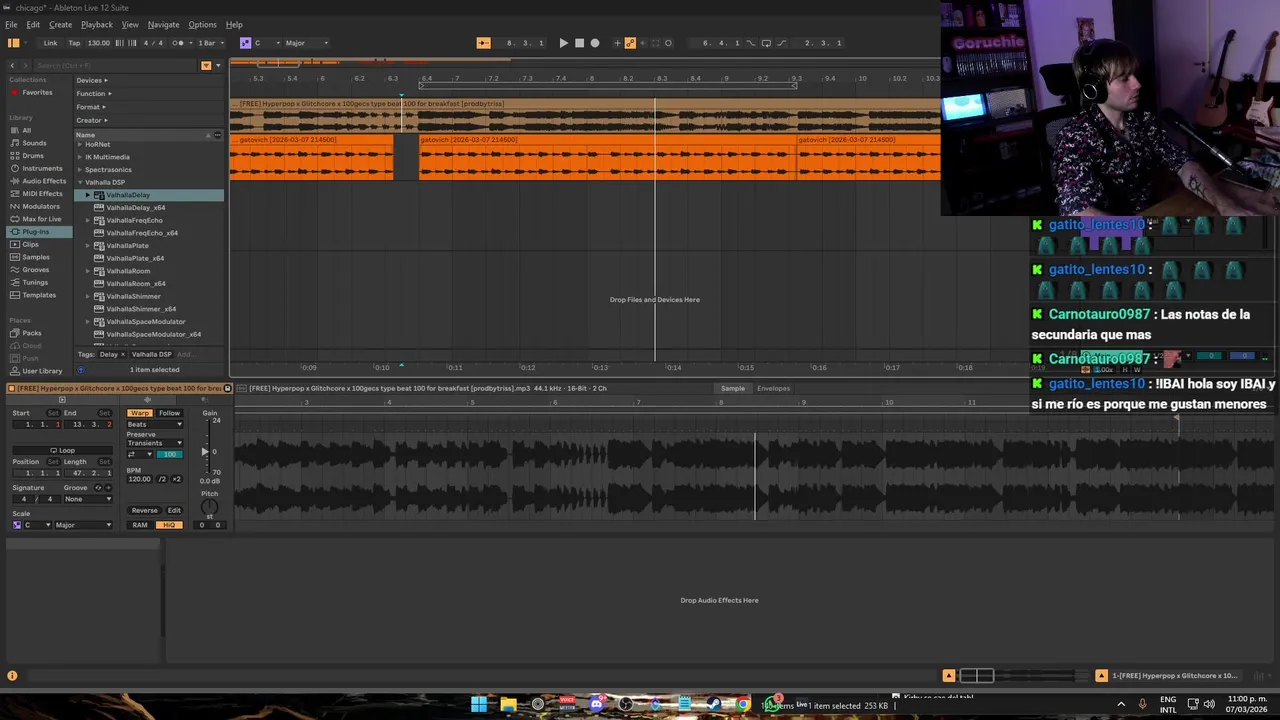Enable the Follow button in clip view
The height and width of the screenshot is (720, 1280).
169,413
